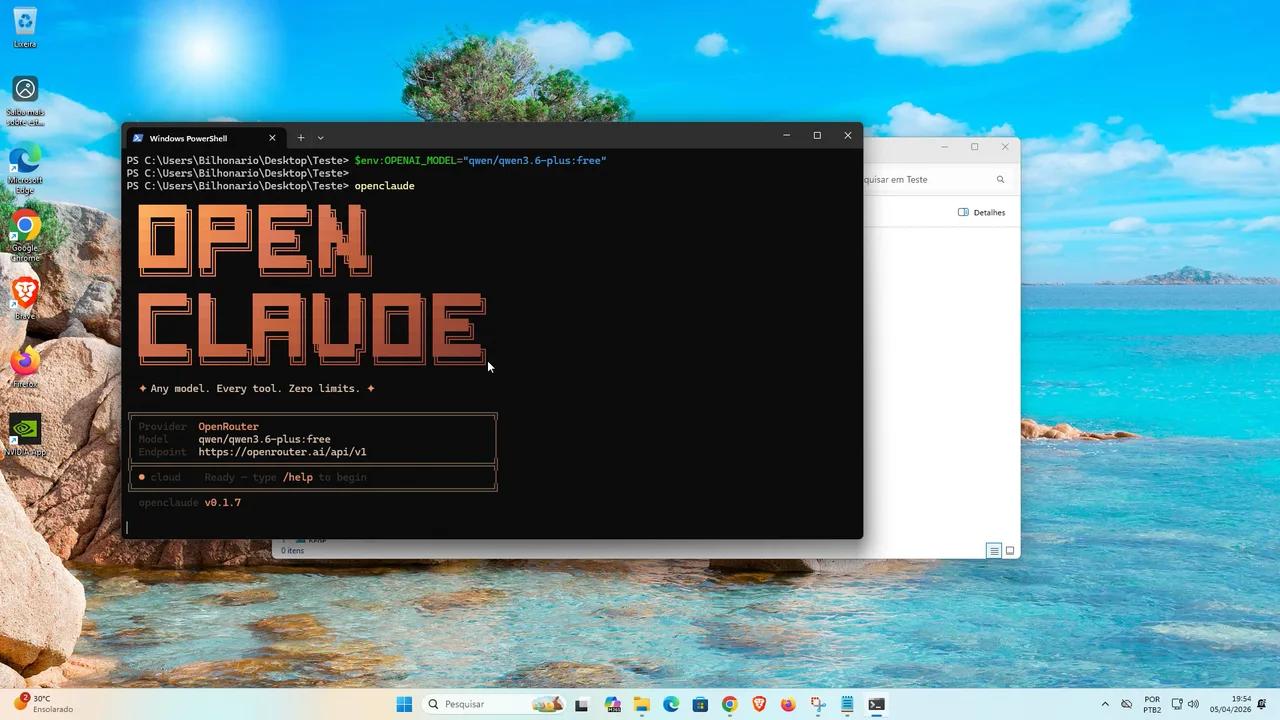Maximize the File Explorer window

point(975,147)
